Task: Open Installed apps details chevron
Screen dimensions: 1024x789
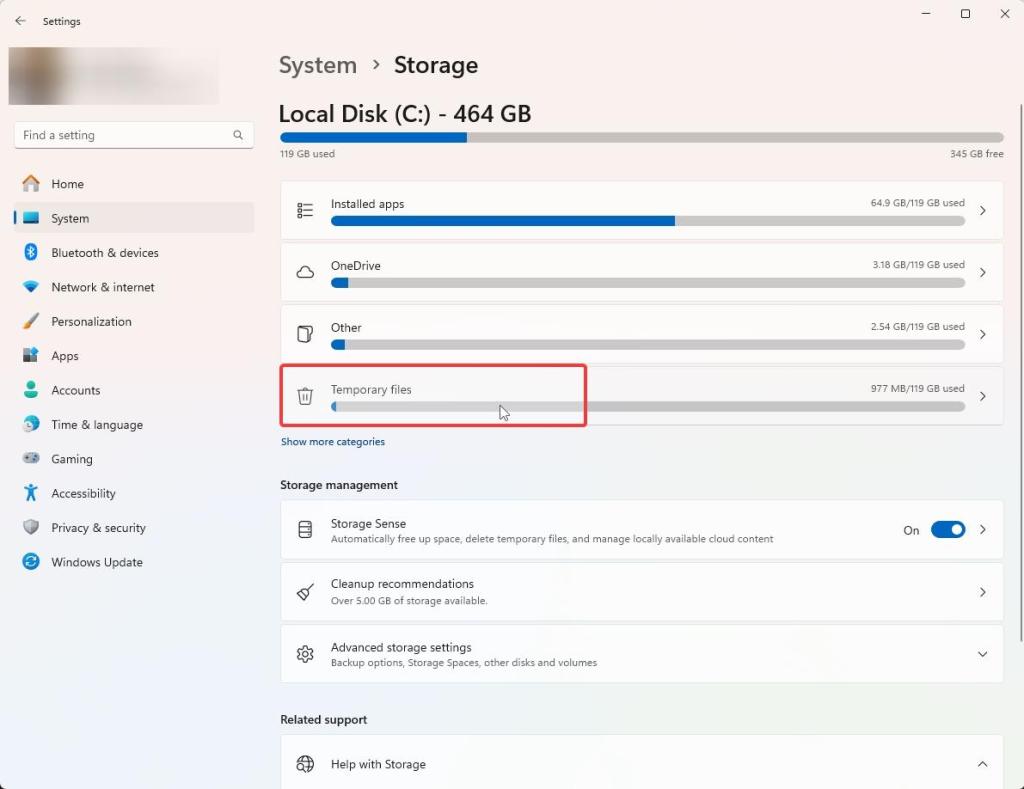Action: point(982,210)
